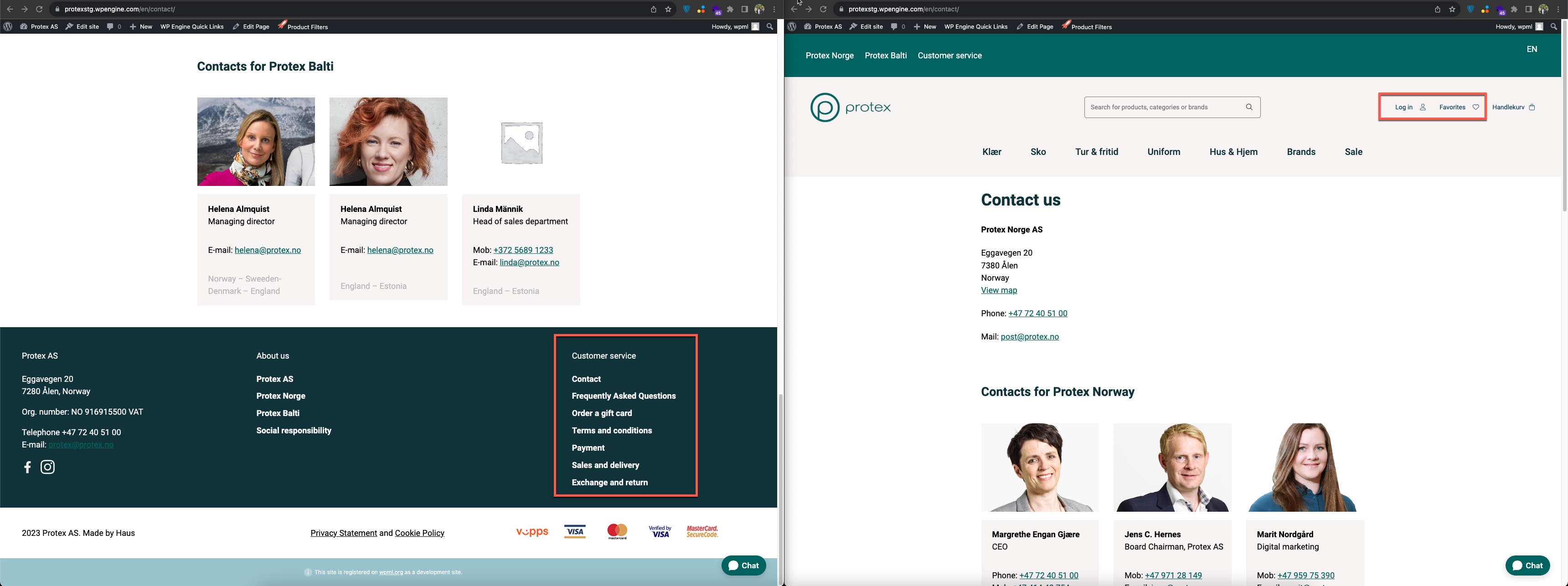Open the Klær navigation menu
1568x586 pixels.
pos(991,152)
